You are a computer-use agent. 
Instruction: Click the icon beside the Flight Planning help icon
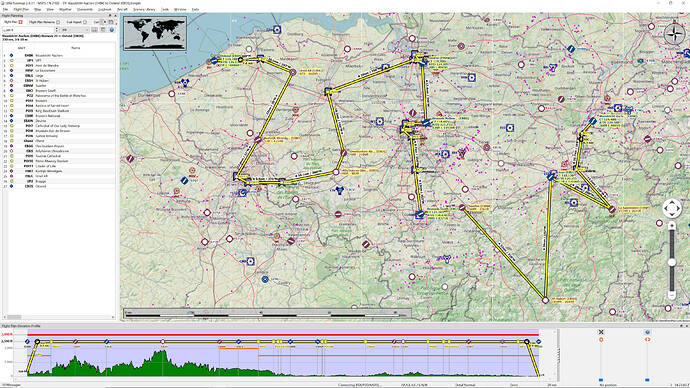pyautogui.click(x=103, y=30)
